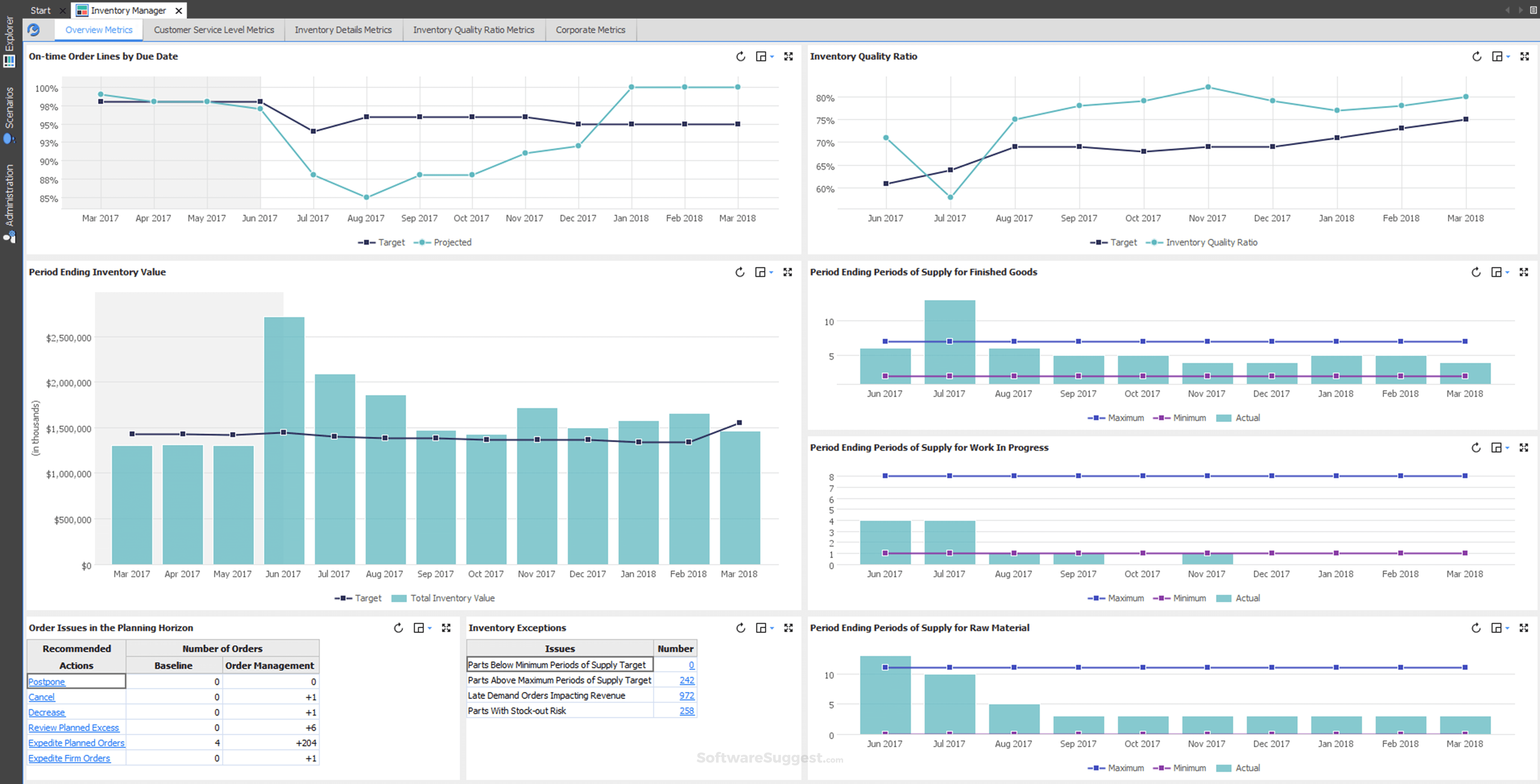Viewport: 1540px width, 784px height.
Task: Maximize the Period Ending Inventory Value chart
Action: tap(788, 272)
